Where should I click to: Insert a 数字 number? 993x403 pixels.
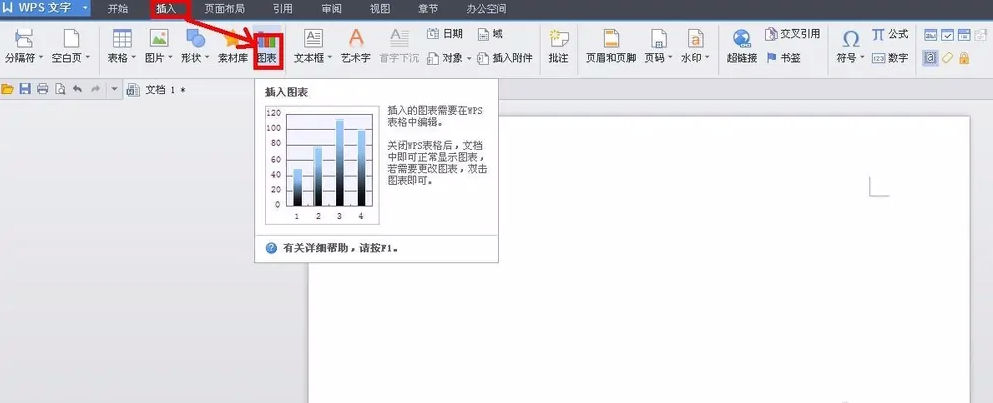pos(890,58)
